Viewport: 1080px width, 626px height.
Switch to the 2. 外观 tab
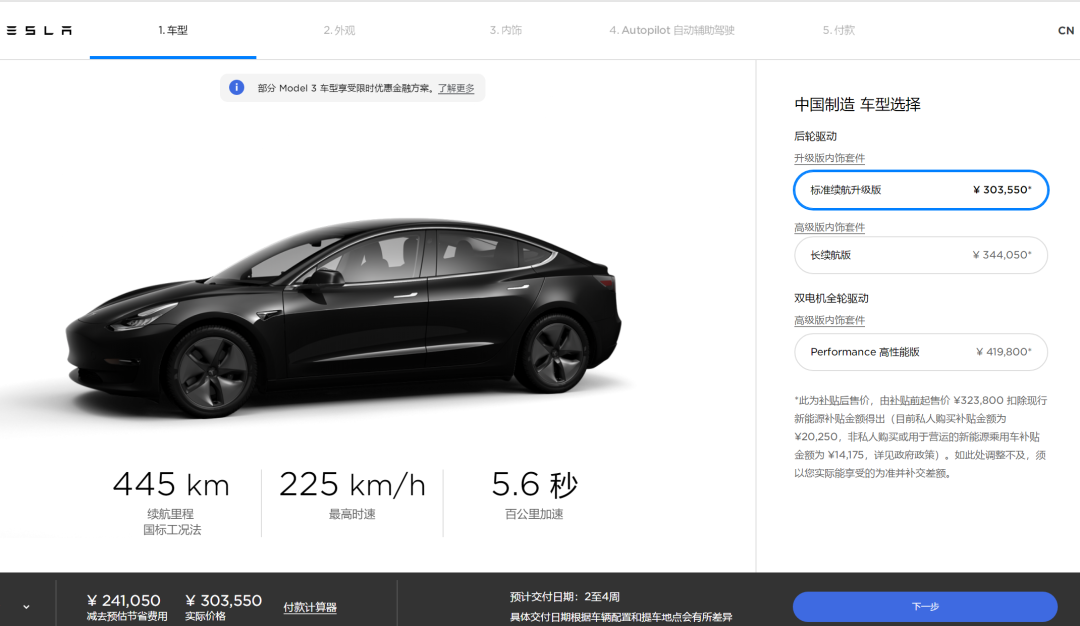[339, 30]
